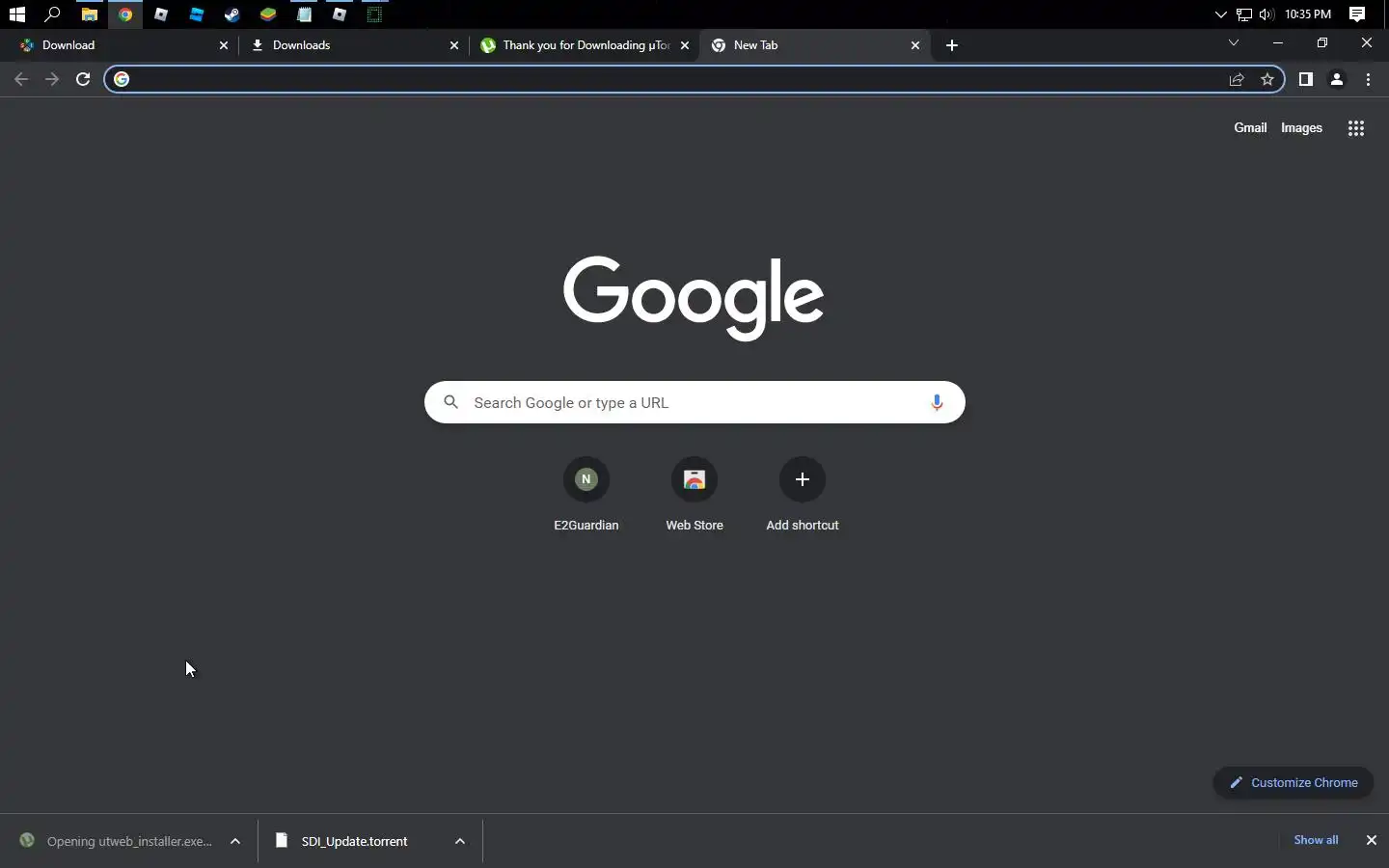
Task: Click the Chrome back arrow
Action: point(21,79)
